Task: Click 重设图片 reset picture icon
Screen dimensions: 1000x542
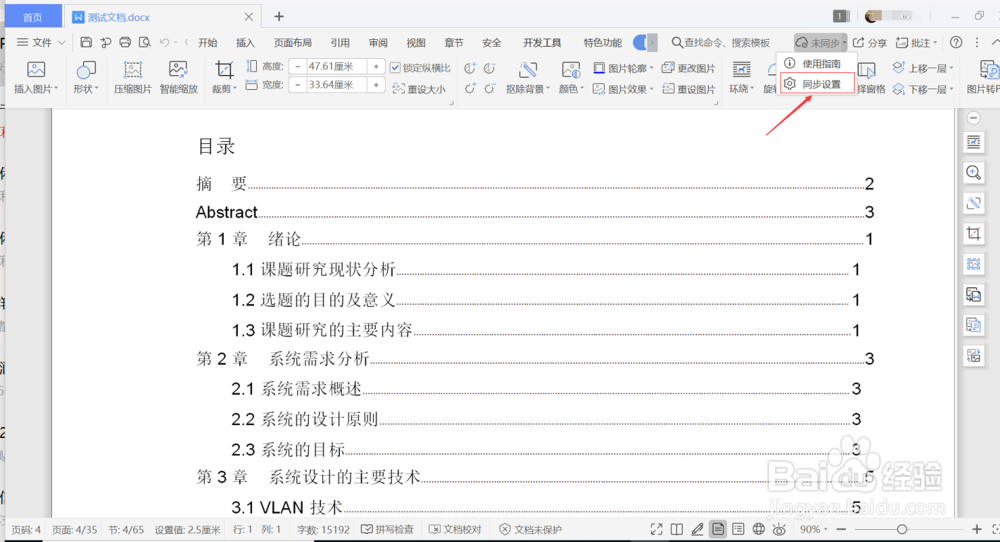Action: click(688, 89)
